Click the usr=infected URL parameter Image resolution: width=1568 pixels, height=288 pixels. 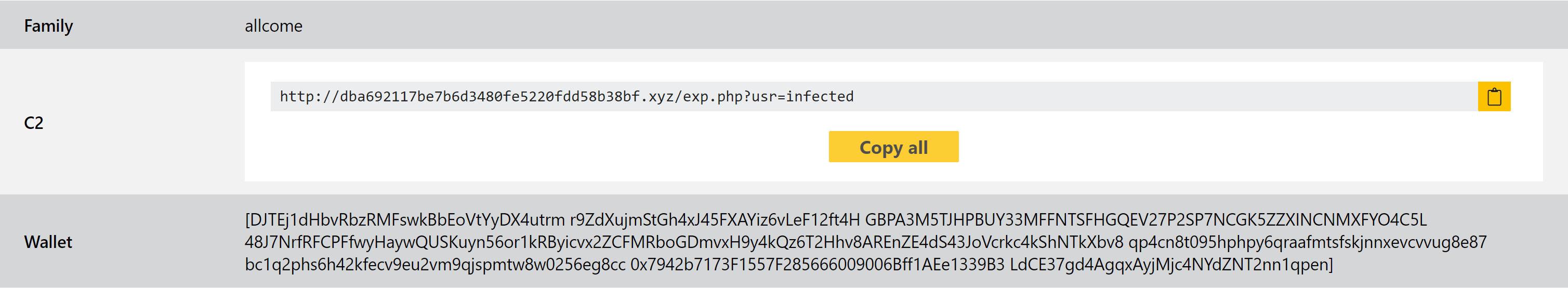coord(802,96)
